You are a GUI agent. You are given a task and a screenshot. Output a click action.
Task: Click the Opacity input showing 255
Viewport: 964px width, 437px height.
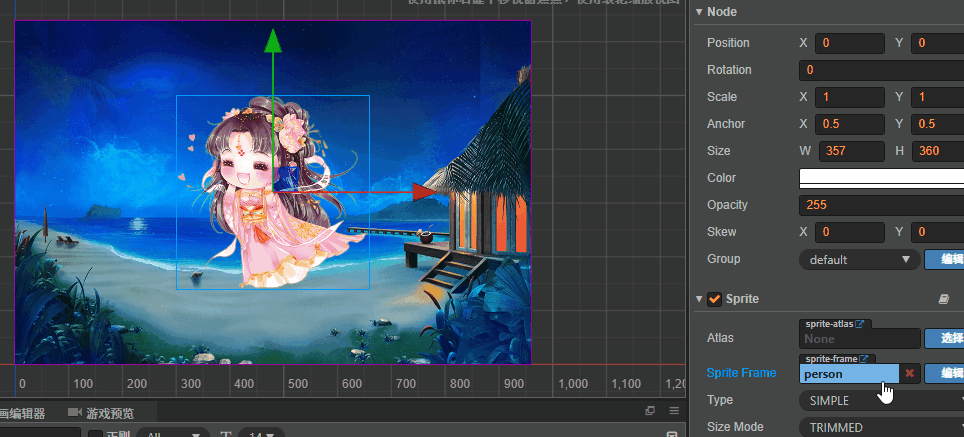click(882, 205)
